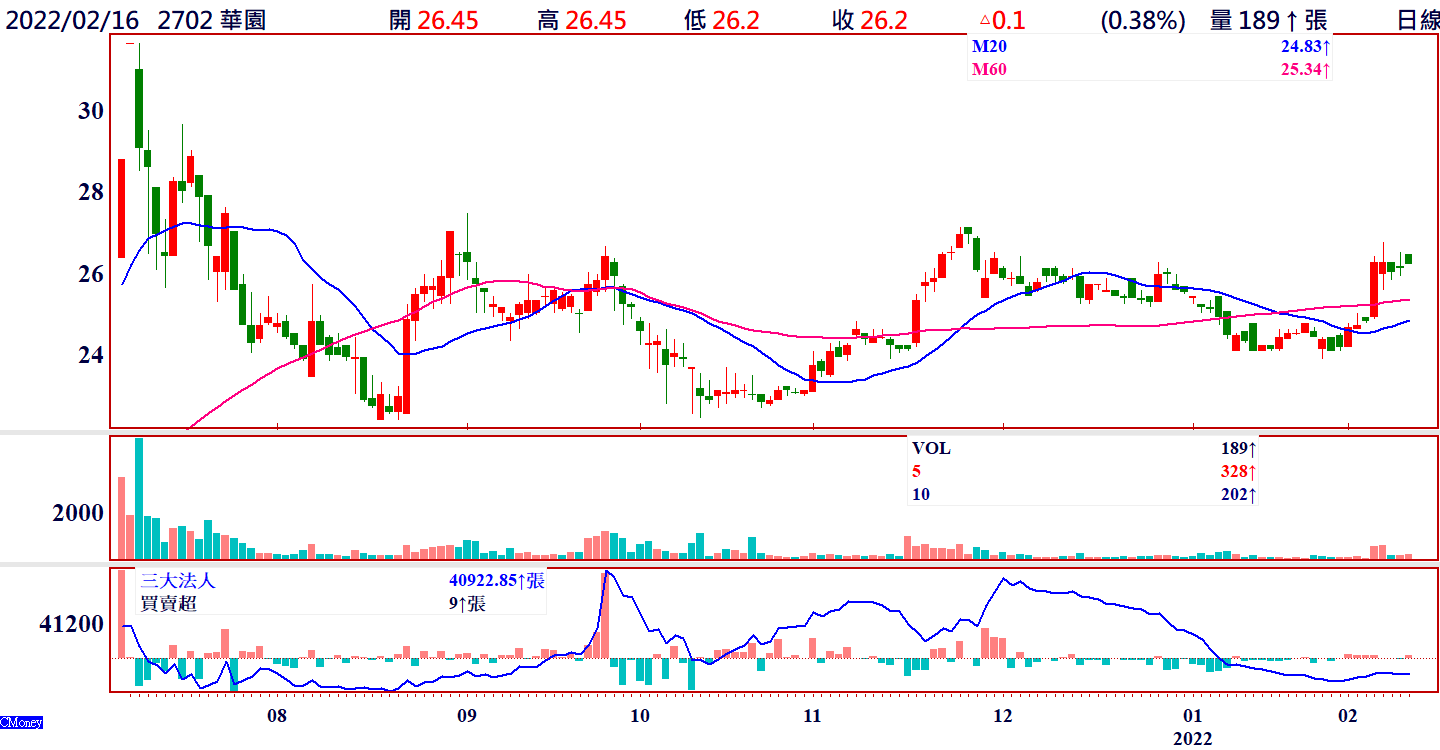Click the 41200 axis label in the bottom panel
This screenshot has height=750, width=1440.
pyautogui.click(x=71, y=625)
